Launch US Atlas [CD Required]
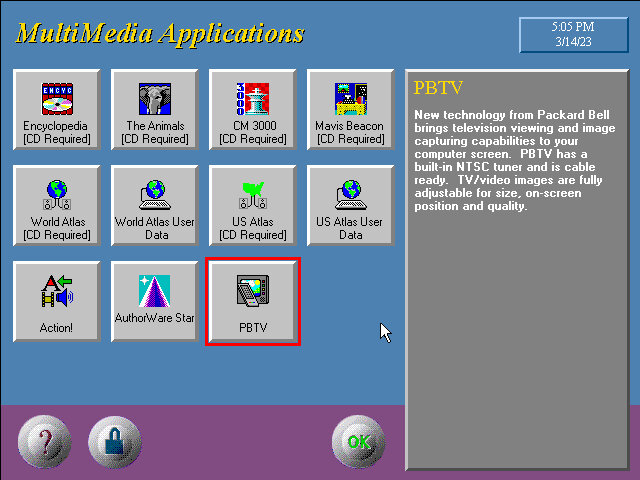The height and width of the screenshot is (480, 640). [253, 206]
